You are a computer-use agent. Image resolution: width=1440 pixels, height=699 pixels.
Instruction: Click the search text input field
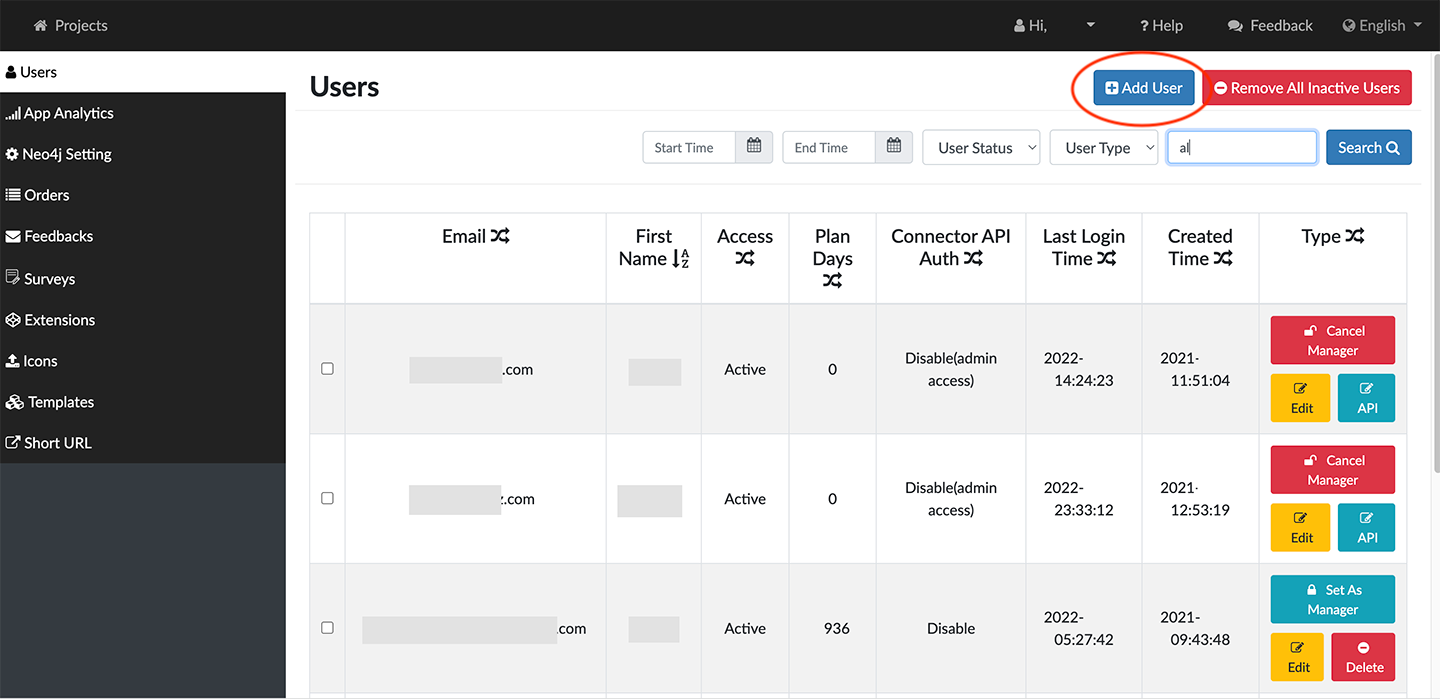click(x=1242, y=147)
